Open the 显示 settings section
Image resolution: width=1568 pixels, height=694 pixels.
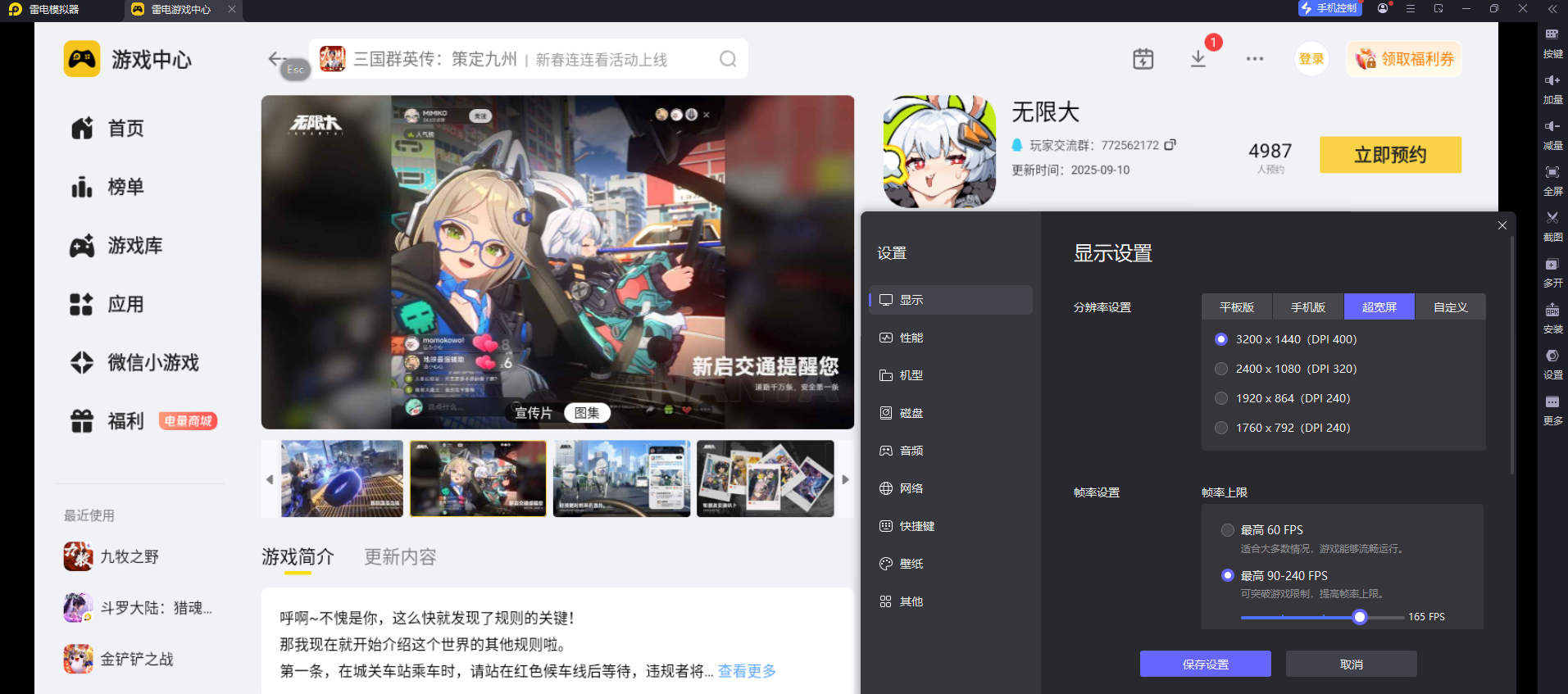coord(951,300)
